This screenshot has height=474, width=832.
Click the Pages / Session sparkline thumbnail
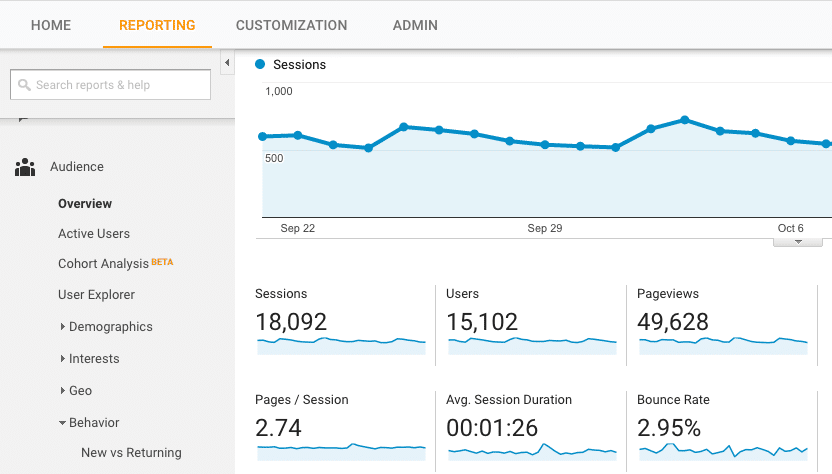coord(341,452)
